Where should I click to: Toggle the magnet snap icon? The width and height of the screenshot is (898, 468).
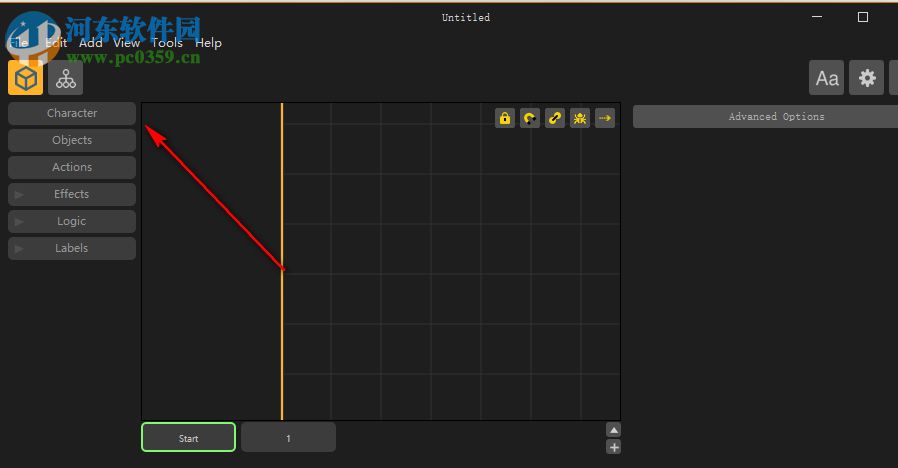pyautogui.click(x=530, y=118)
